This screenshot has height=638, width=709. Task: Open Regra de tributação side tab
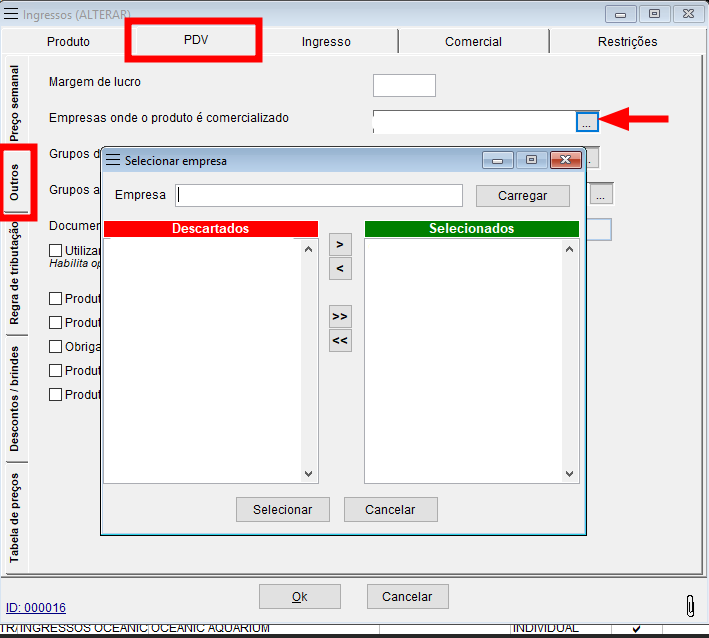(x=15, y=273)
